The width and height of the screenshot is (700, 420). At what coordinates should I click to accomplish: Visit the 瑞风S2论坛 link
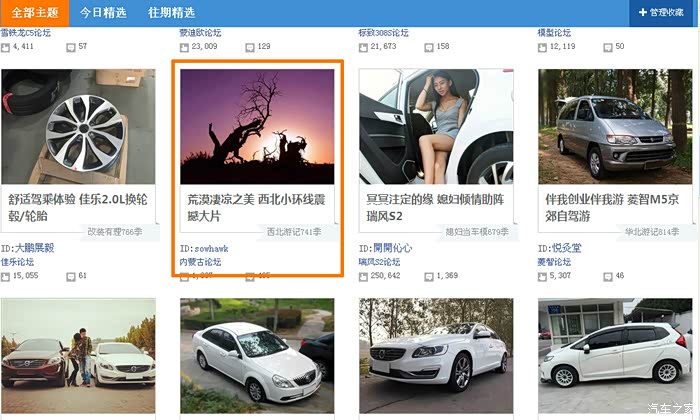coord(379,262)
